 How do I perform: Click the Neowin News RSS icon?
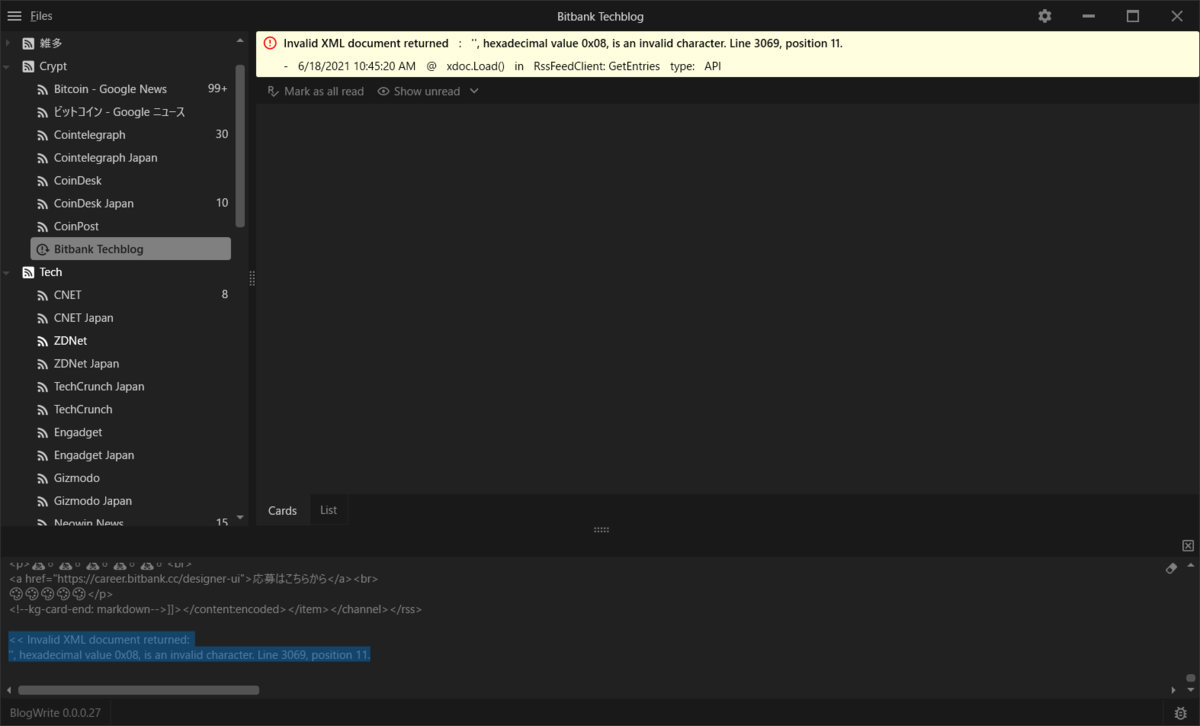tap(43, 522)
